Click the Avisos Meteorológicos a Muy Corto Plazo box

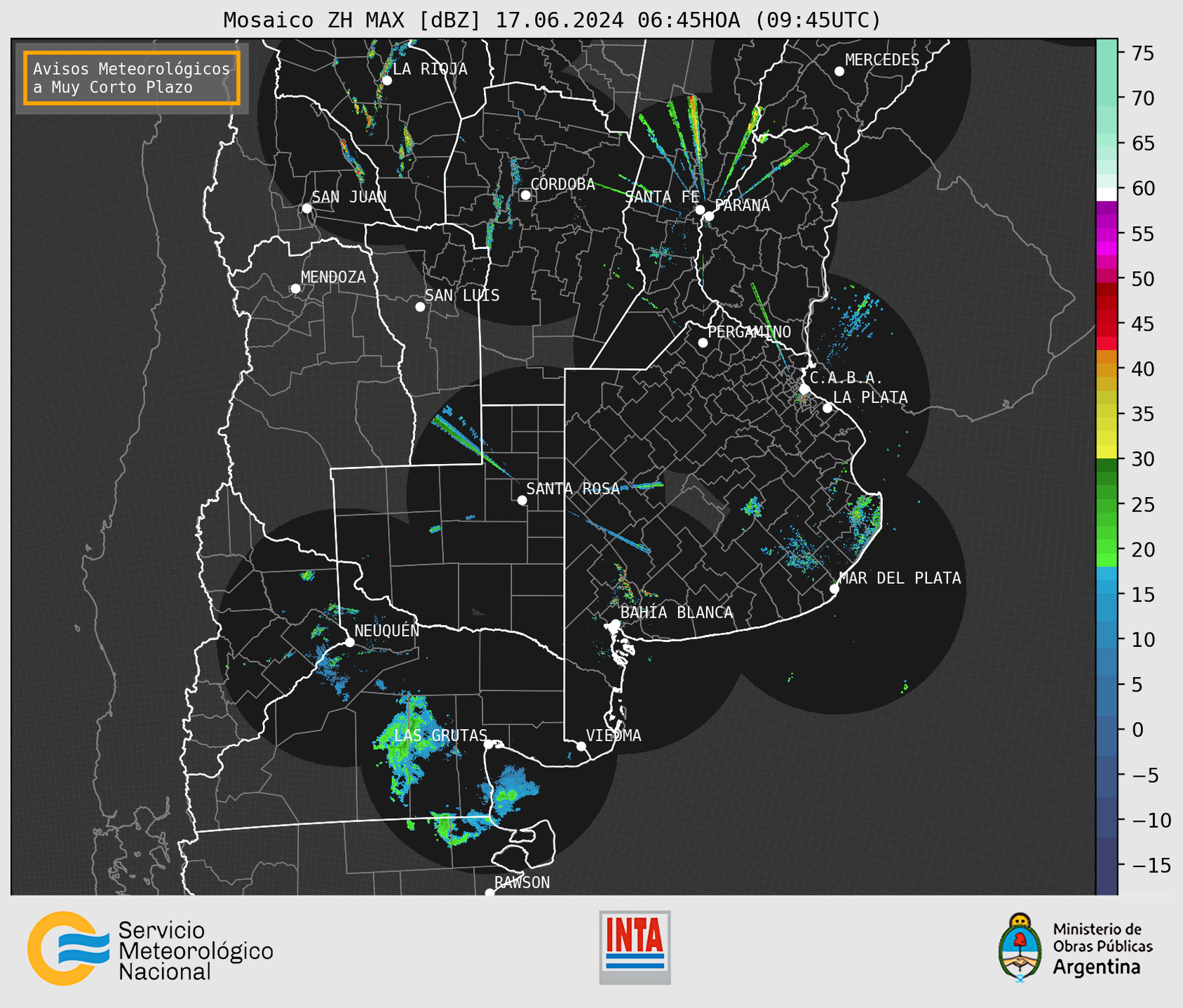tap(132, 78)
